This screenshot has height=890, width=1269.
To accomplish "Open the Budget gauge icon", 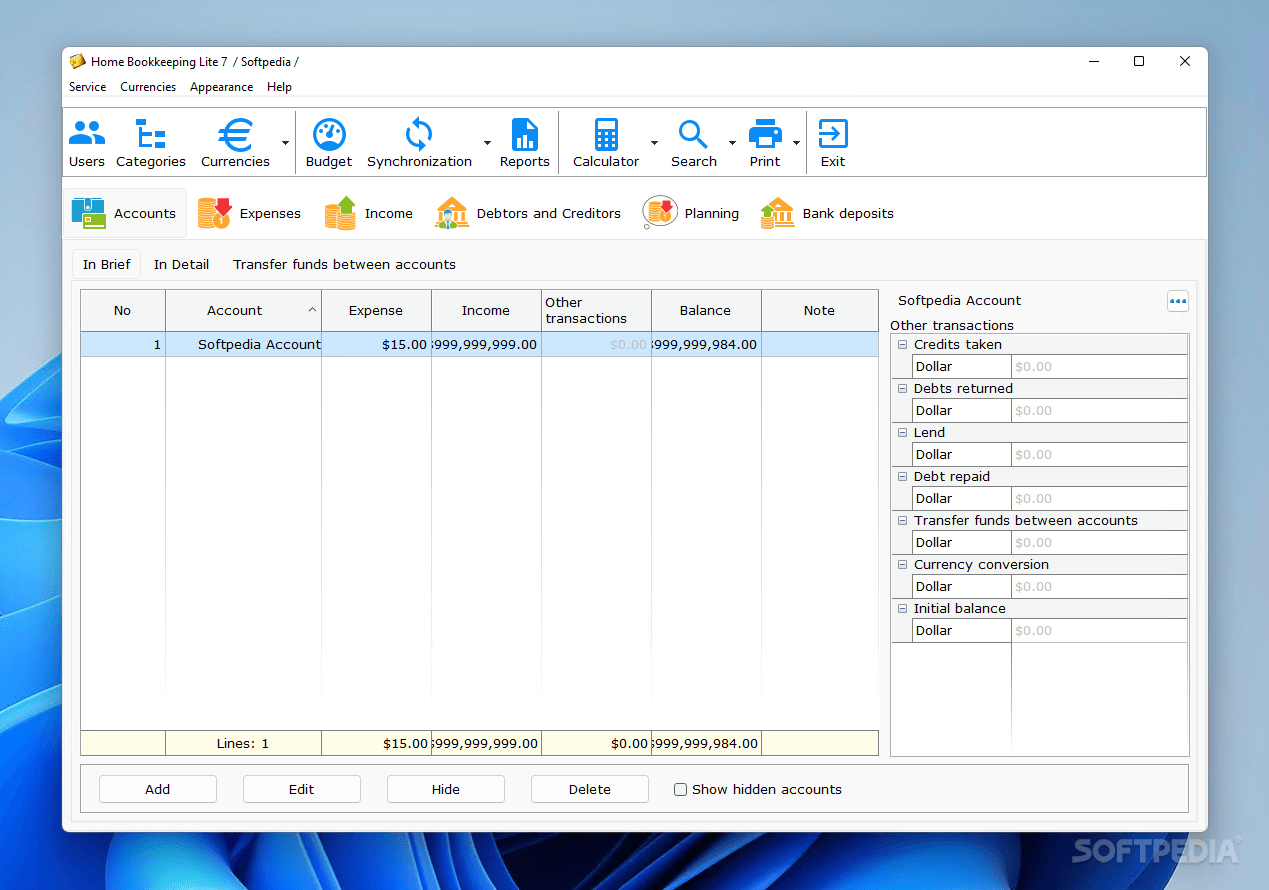I will (329, 143).
